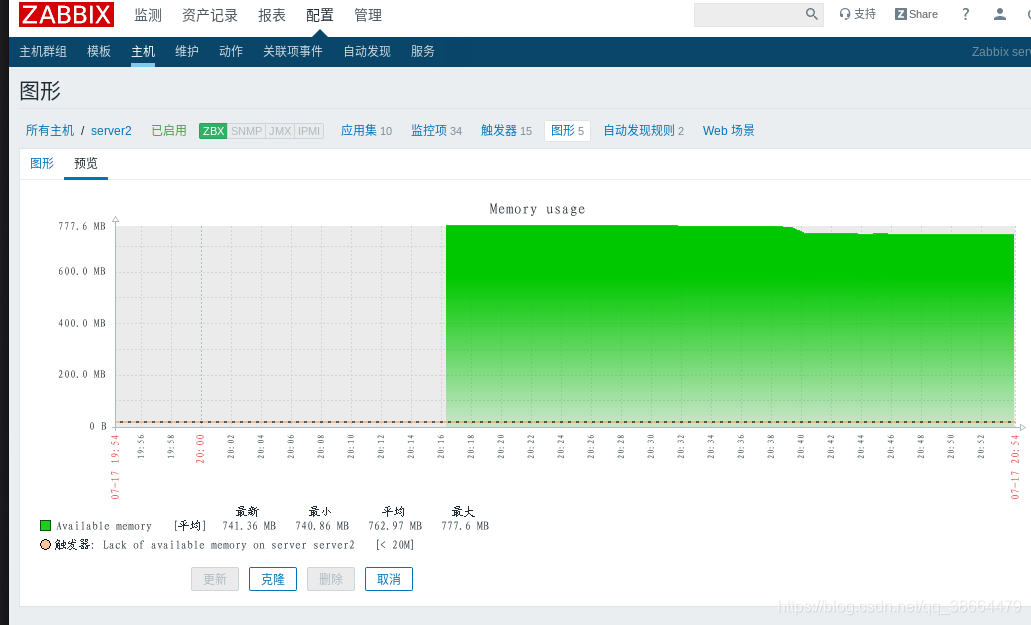Click the green memory graph area

(x=730, y=325)
